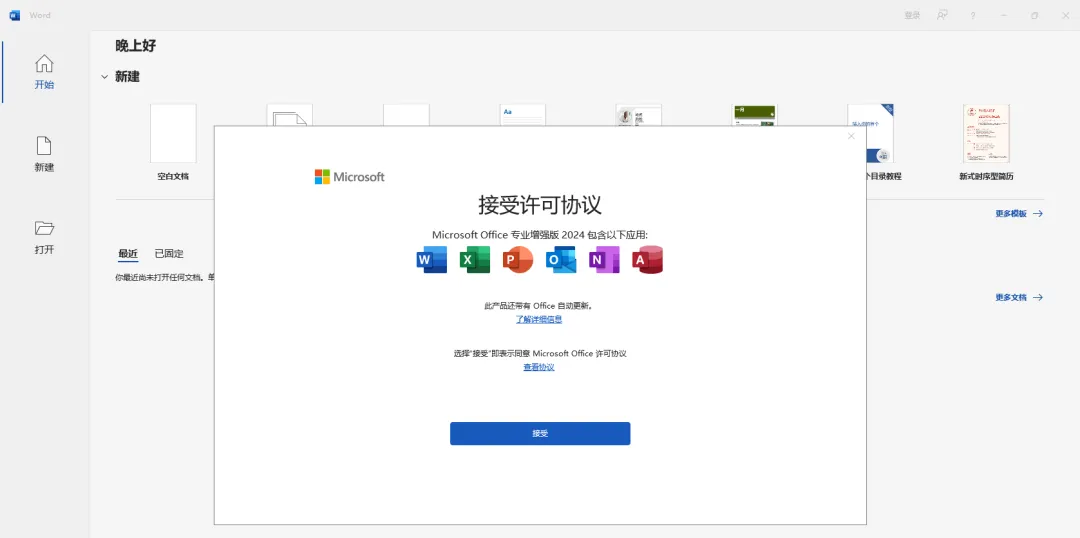The height and width of the screenshot is (538, 1080).
Task: Select the Aa template thumbnail
Action: tap(522, 115)
